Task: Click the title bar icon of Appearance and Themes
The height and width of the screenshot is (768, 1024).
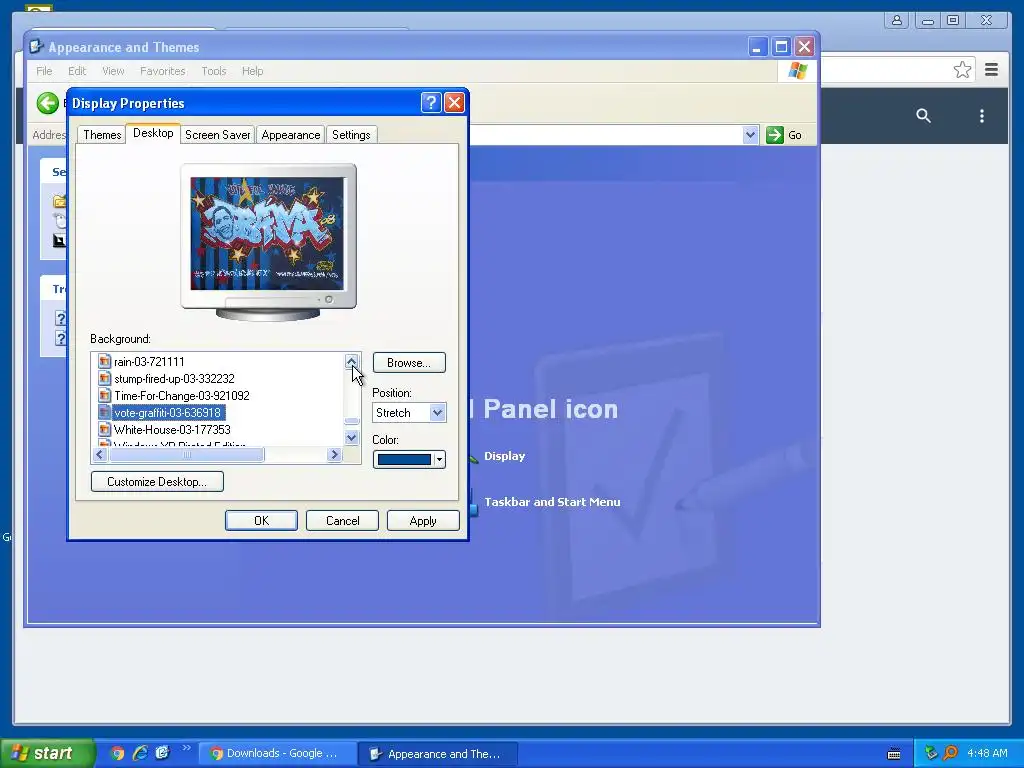Action: (x=37, y=47)
